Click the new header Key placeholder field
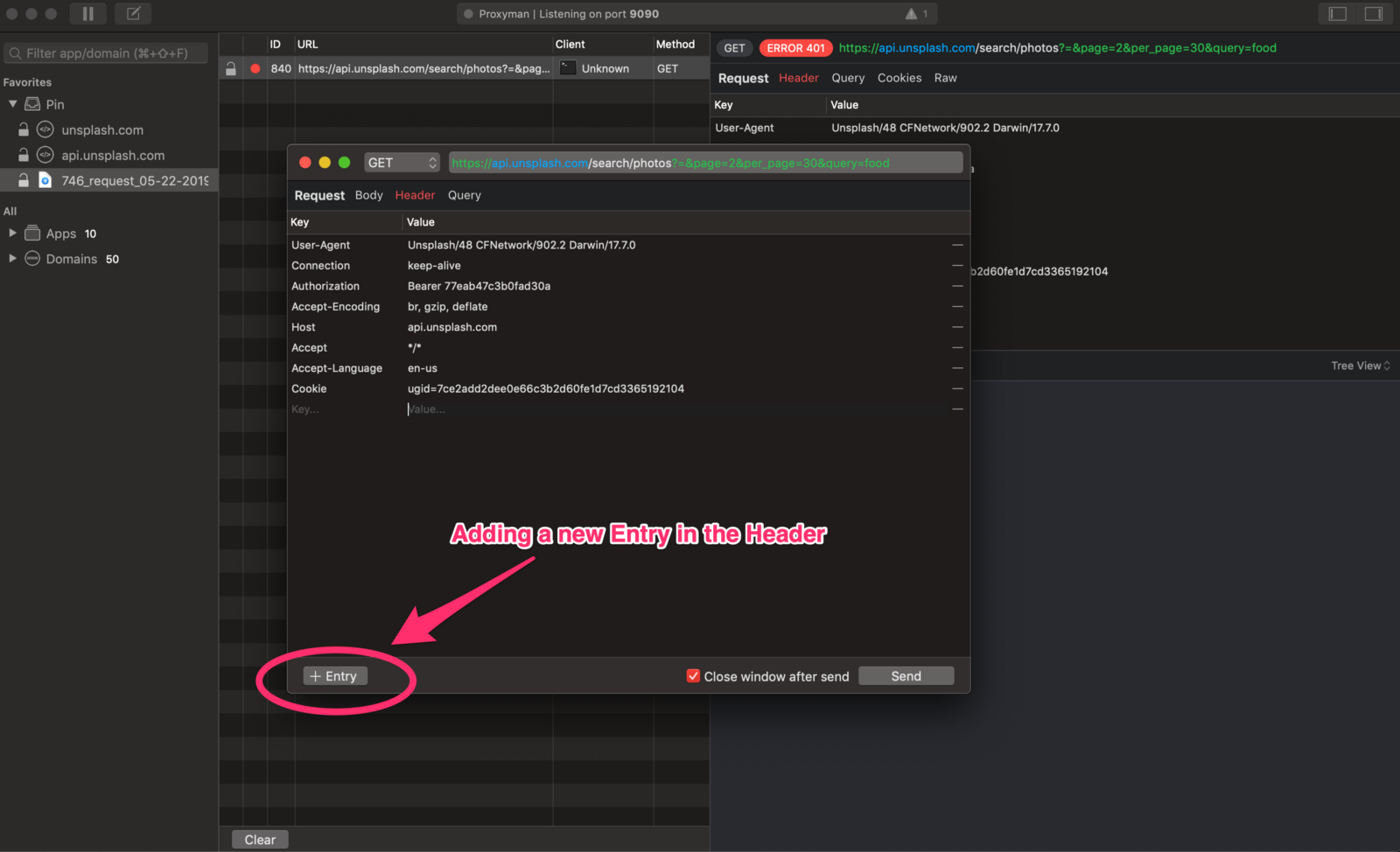The image size is (1400, 852). point(305,409)
